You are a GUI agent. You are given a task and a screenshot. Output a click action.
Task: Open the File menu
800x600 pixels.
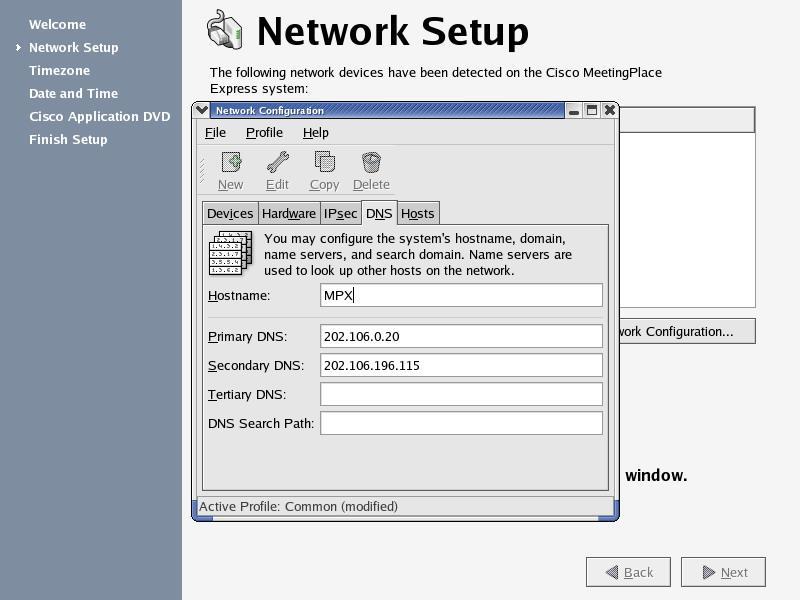(215, 133)
